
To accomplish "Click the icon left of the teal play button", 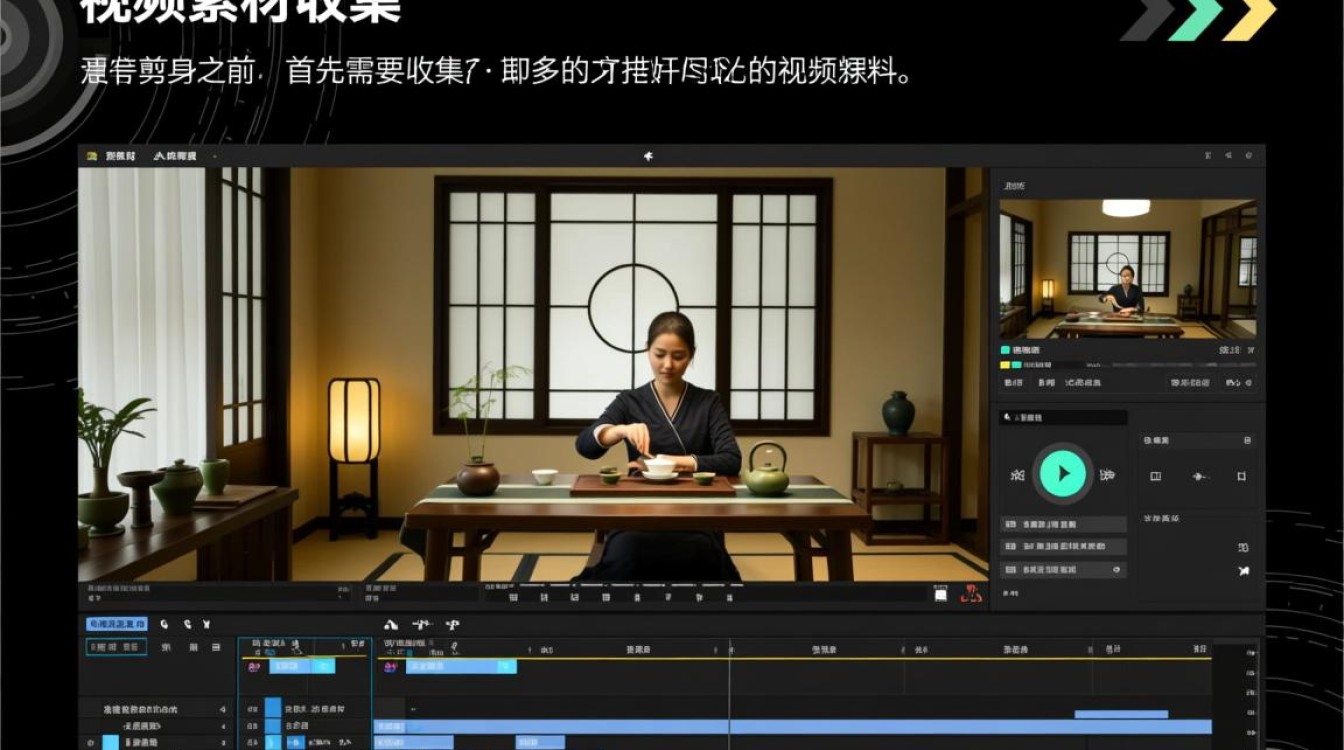I will 1018,475.
